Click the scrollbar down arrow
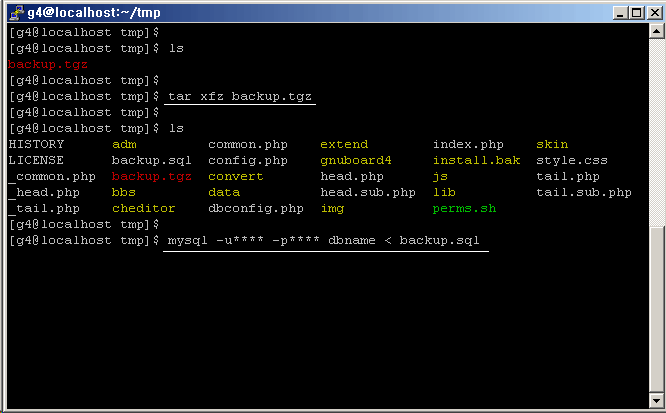The image size is (666, 413). 657,400
